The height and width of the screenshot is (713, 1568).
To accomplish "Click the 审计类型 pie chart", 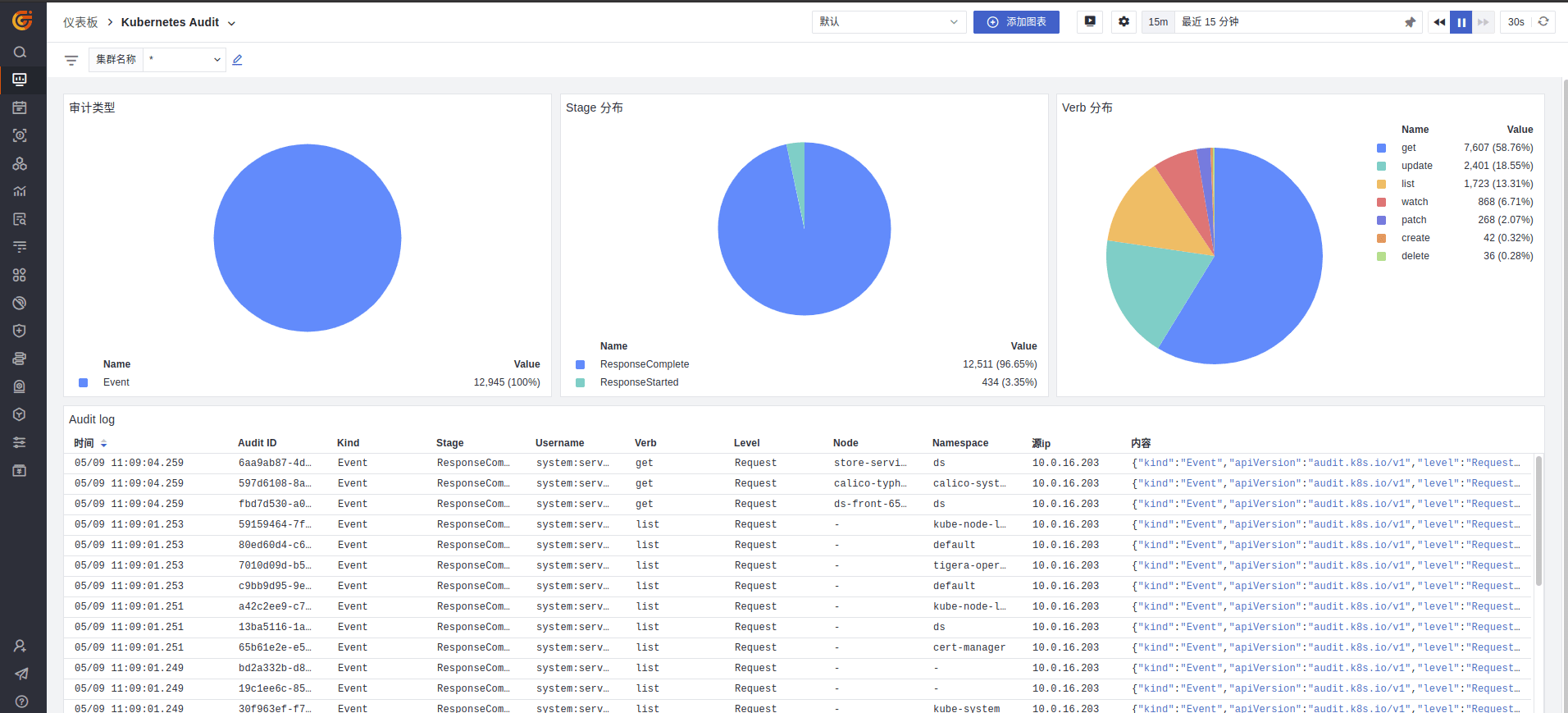I will pyautogui.click(x=308, y=238).
